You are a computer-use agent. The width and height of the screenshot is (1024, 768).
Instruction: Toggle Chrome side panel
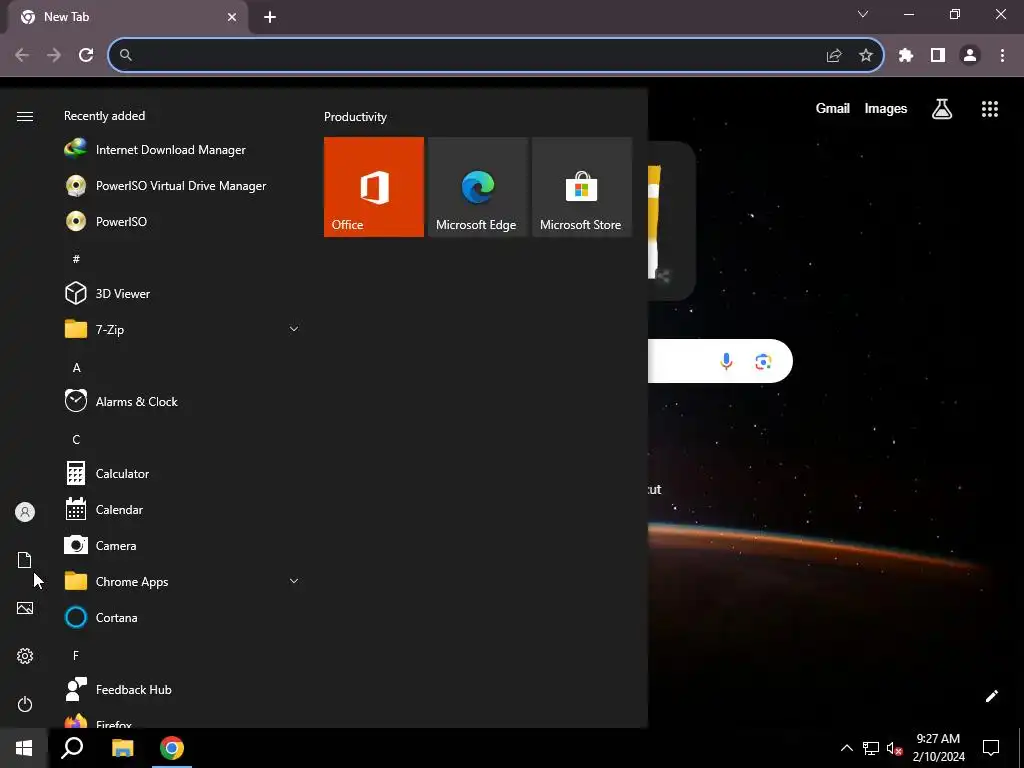(938, 56)
